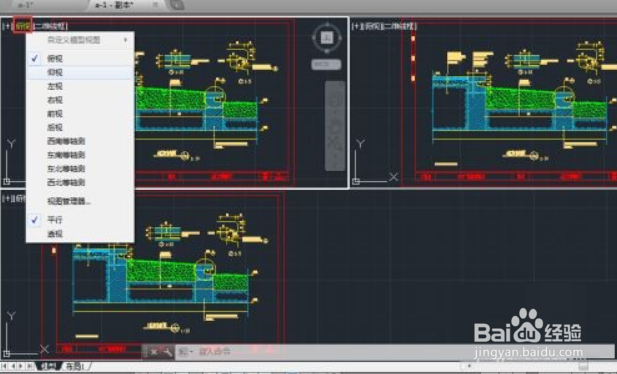Screen dimensions: 617x374
Task: Click the new drawing tab button
Action: pyautogui.click(x=176, y=5)
